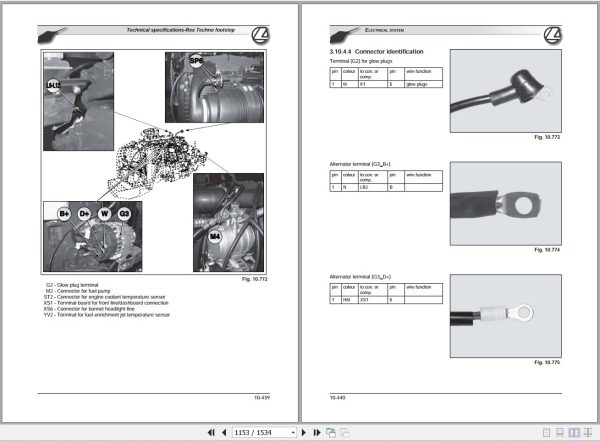This screenshot has width=600, height=441.
Task: Click page number '10-440' at right page footer
Action: coord(338,398)
